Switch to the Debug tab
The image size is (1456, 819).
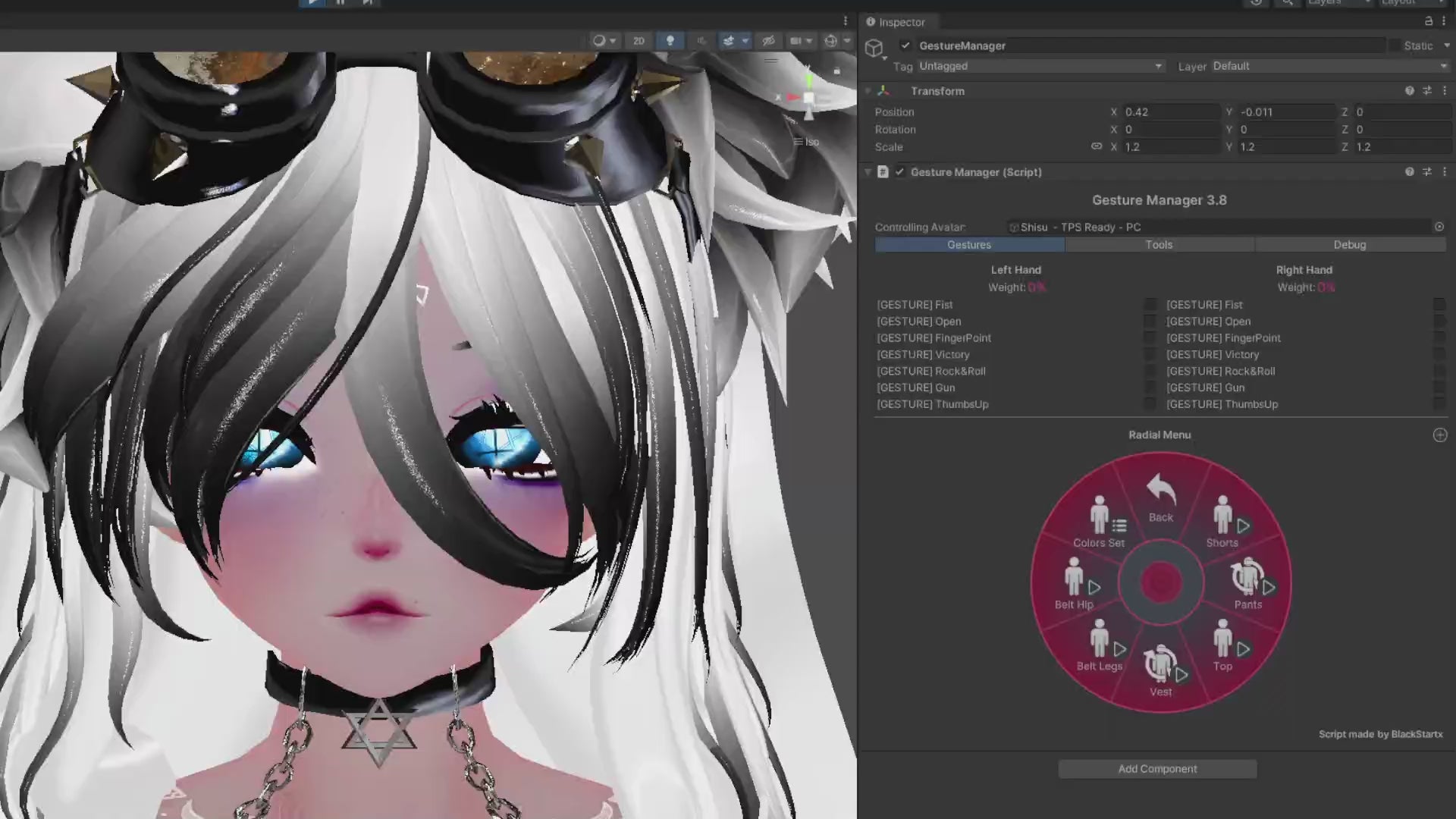(1349, 245)
